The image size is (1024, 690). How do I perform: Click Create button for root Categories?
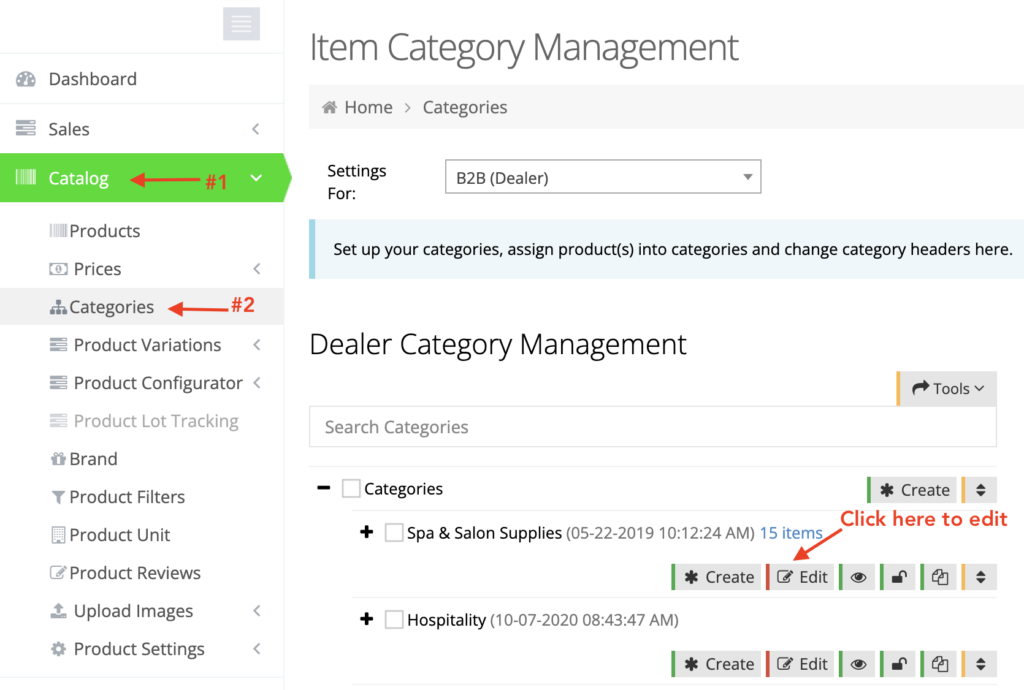pyautogui.click(x=913, y=490)
